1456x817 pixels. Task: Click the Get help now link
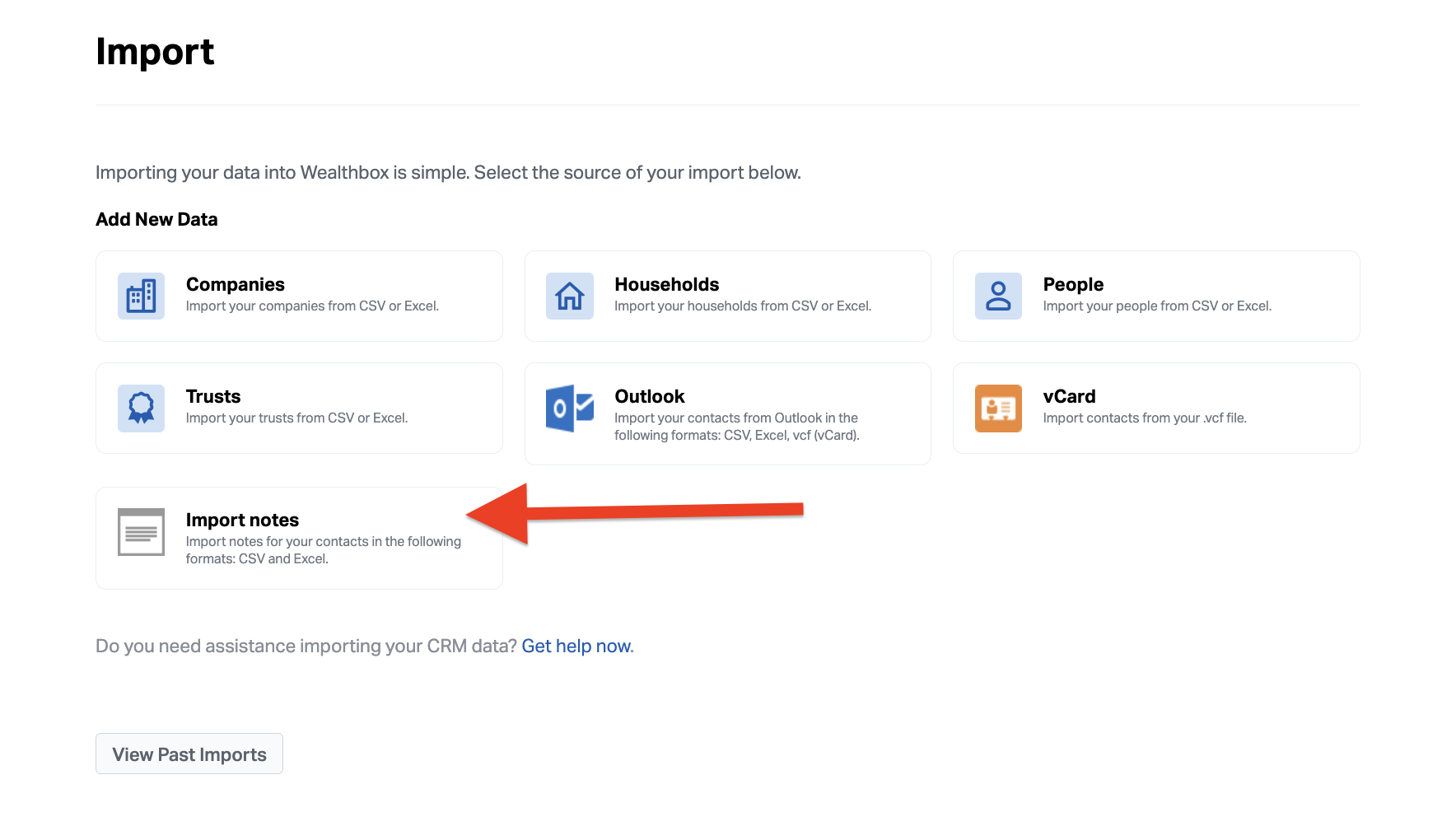click(576, 647)
